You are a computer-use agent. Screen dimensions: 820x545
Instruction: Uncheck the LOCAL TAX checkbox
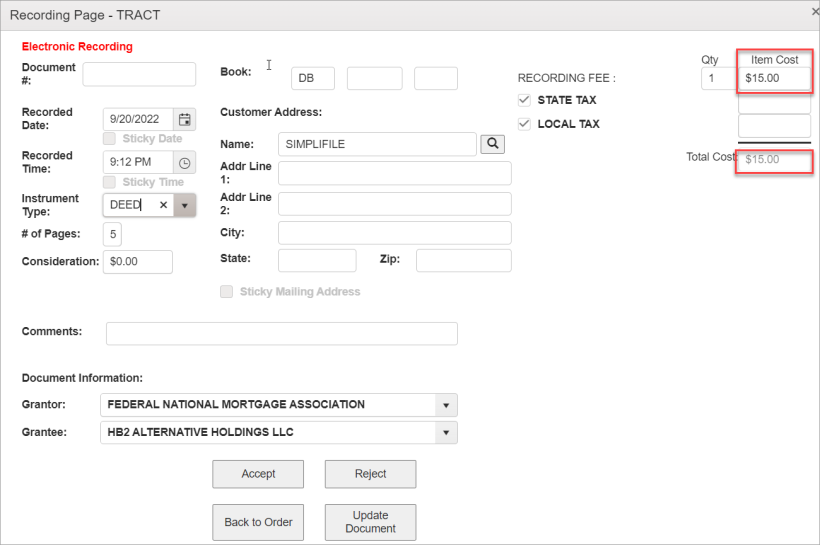point(524,124)
